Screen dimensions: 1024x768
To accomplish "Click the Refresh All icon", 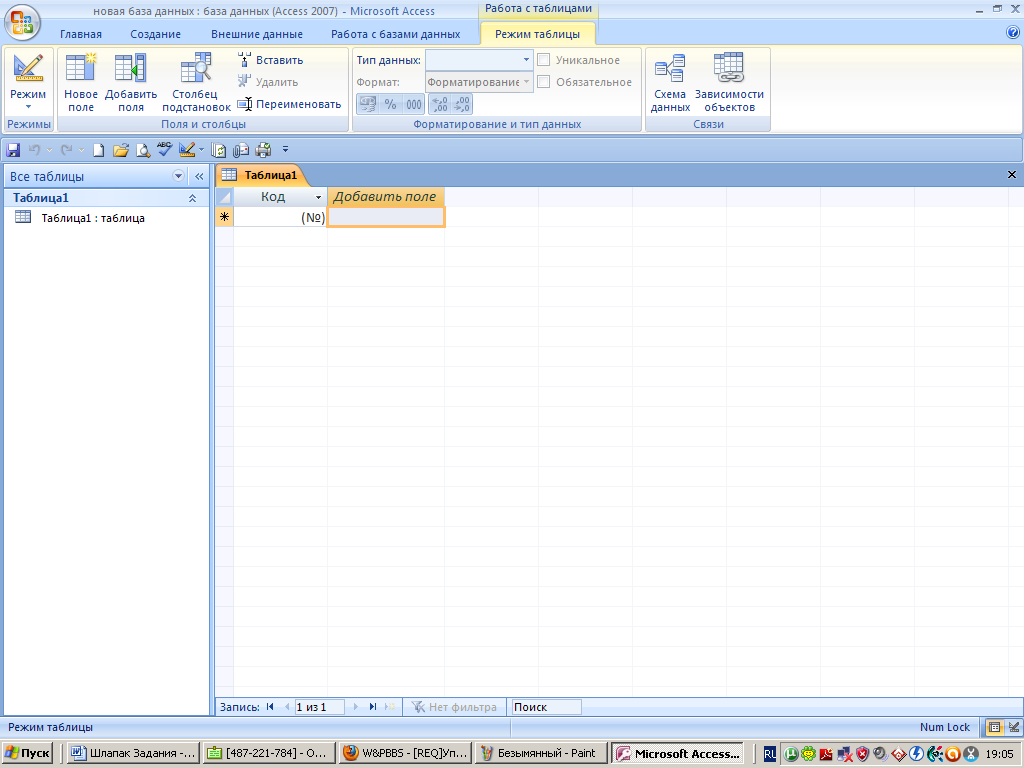I will (219, 150).
